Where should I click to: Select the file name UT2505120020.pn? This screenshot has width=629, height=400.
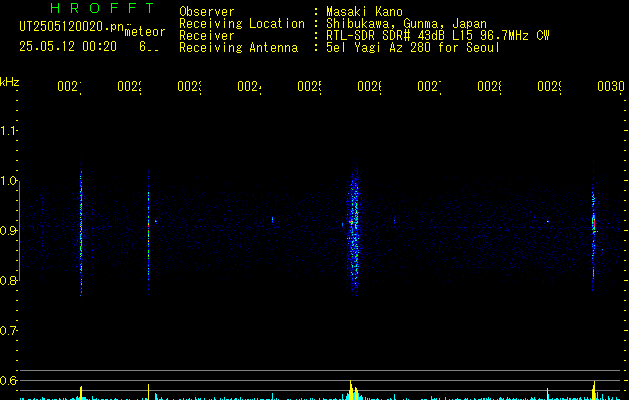72,27
